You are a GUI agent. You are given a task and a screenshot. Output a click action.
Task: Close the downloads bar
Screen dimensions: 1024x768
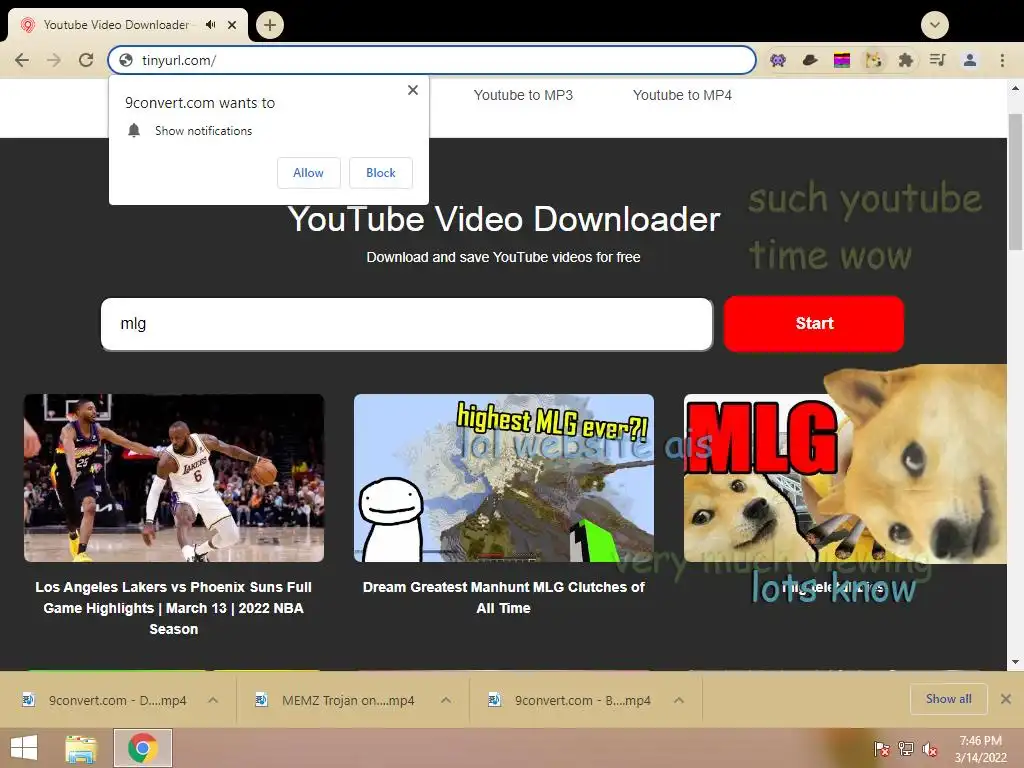(1006, 699)
